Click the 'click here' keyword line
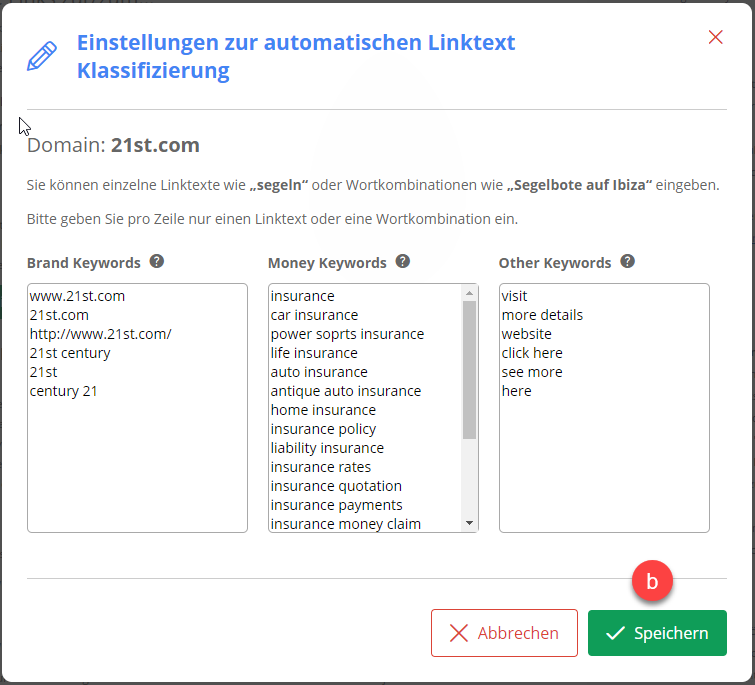 click(532, 353)
